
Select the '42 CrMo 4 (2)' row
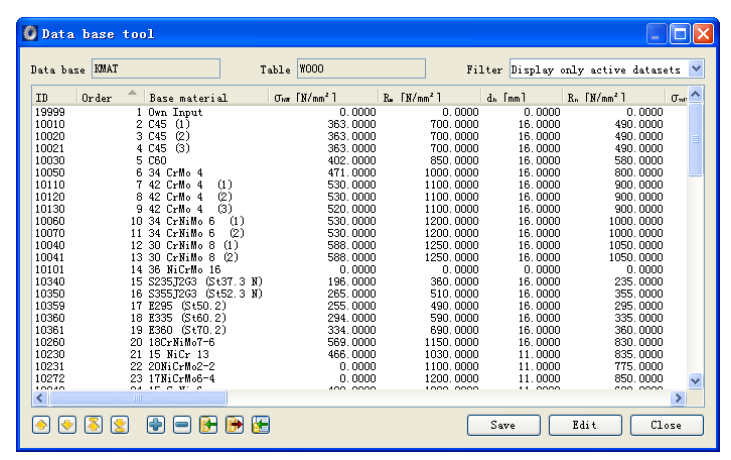(x=360, y=197)
